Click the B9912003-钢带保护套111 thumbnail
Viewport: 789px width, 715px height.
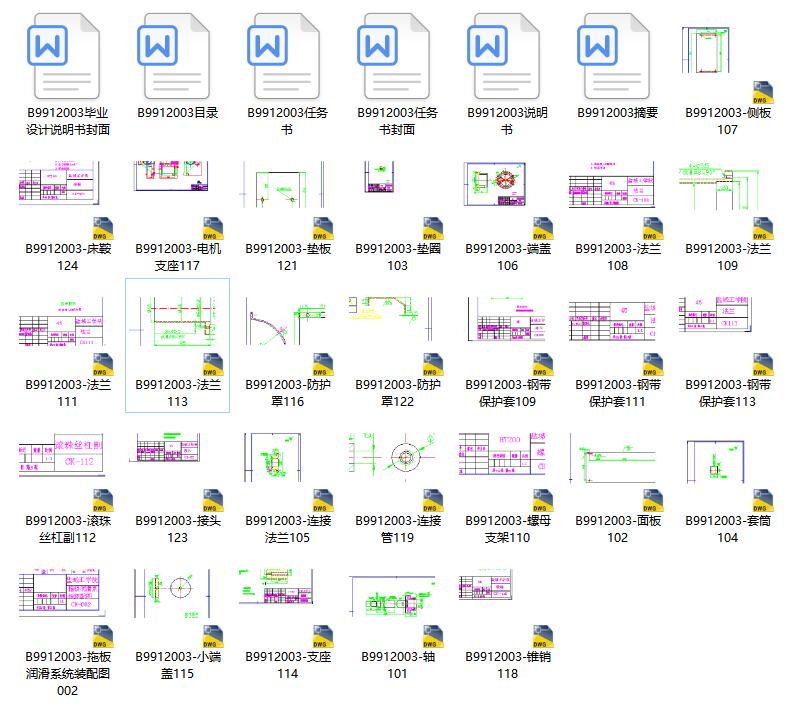(612, 319)
